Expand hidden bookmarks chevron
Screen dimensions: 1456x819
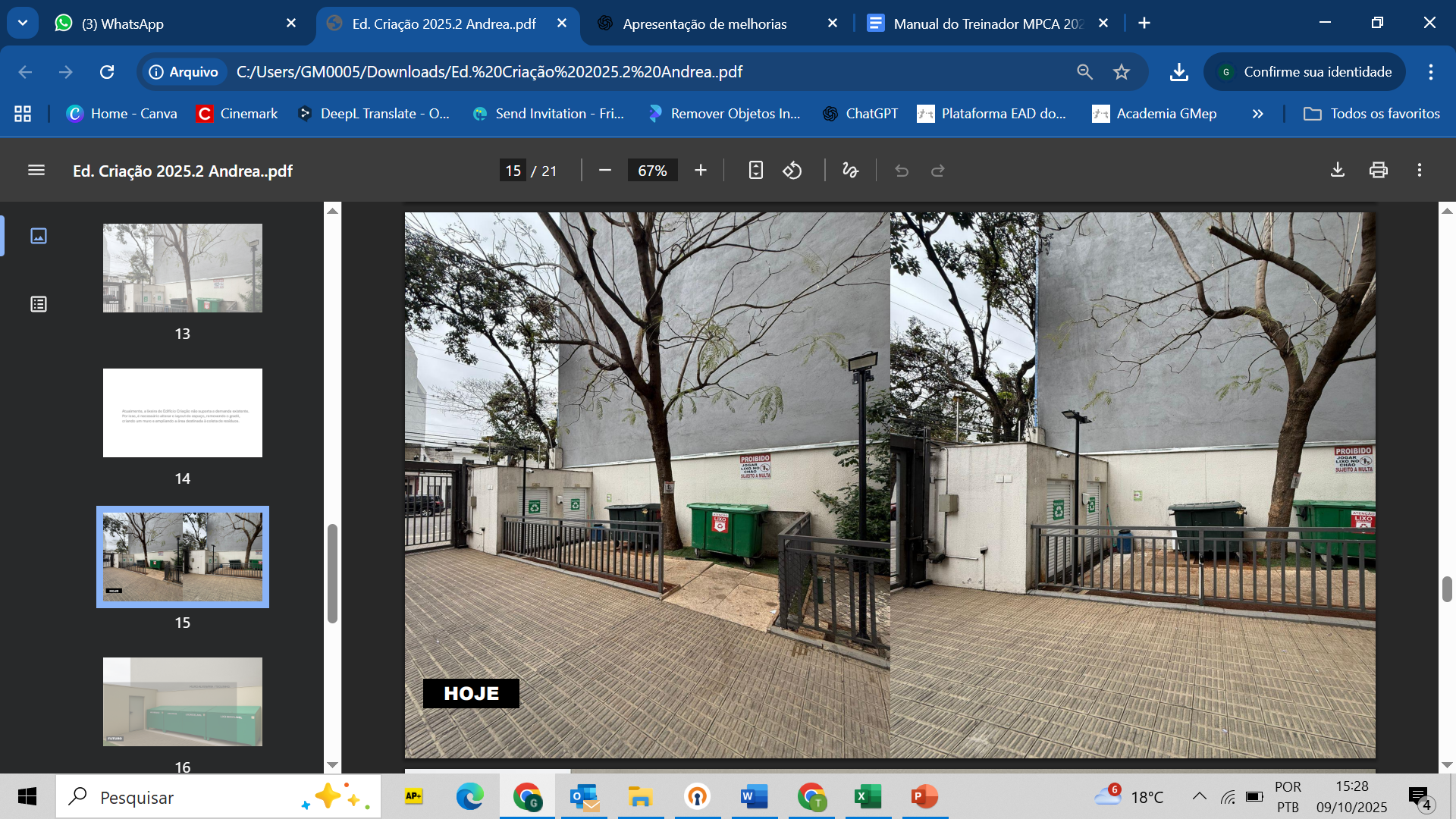pyautogui.click(x=1258, y=114)
